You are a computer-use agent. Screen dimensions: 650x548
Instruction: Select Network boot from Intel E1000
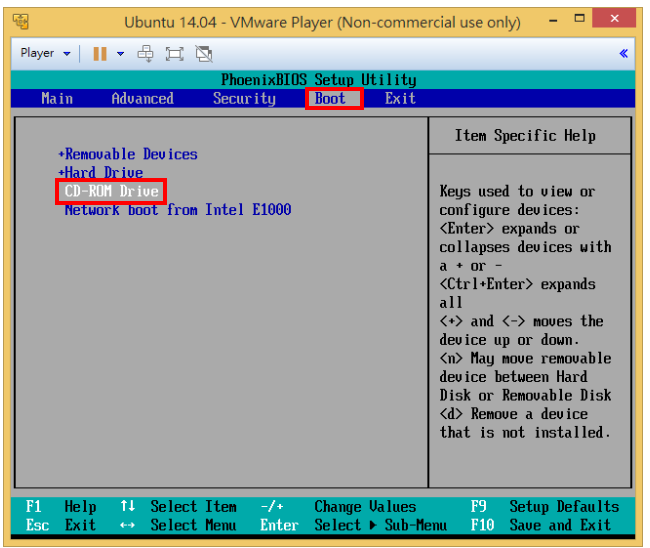(x=178, y=210)
